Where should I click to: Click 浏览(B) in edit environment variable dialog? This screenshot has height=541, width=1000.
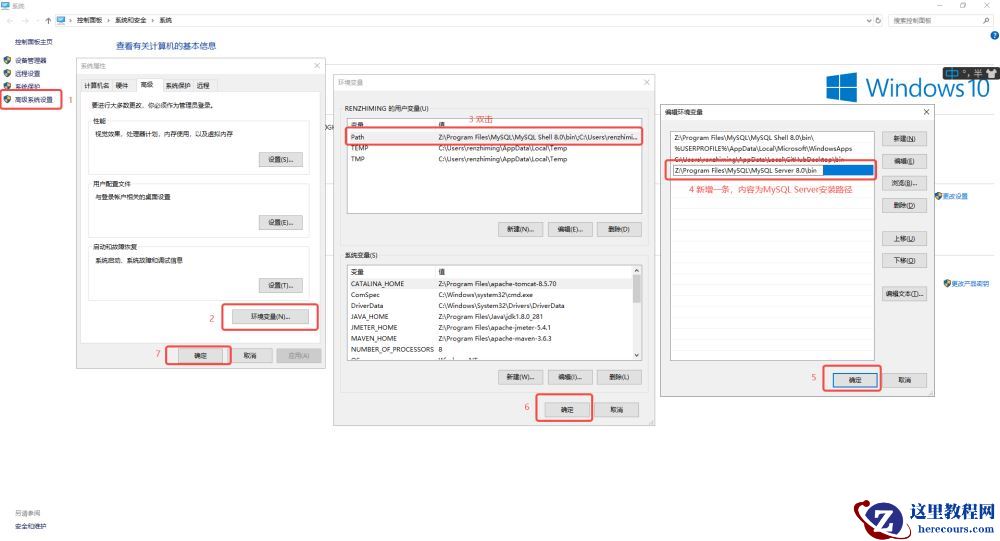(x=904, y=183)
